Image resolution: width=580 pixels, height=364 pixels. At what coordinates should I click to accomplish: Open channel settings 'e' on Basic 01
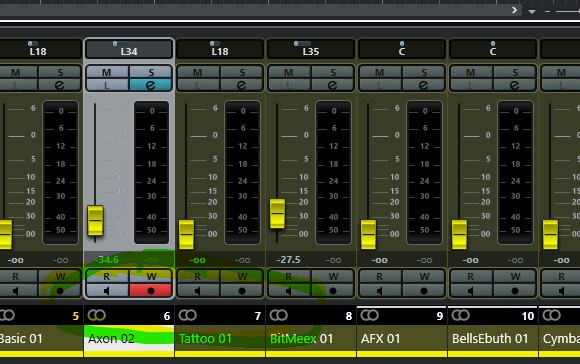pos(60,85)
